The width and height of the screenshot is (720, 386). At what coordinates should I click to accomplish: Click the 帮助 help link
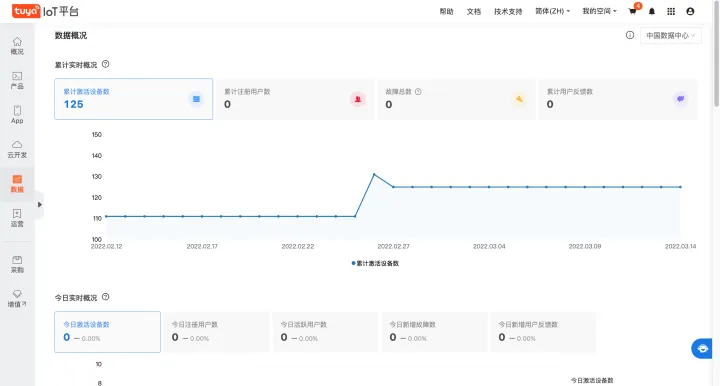coord(446,11)
